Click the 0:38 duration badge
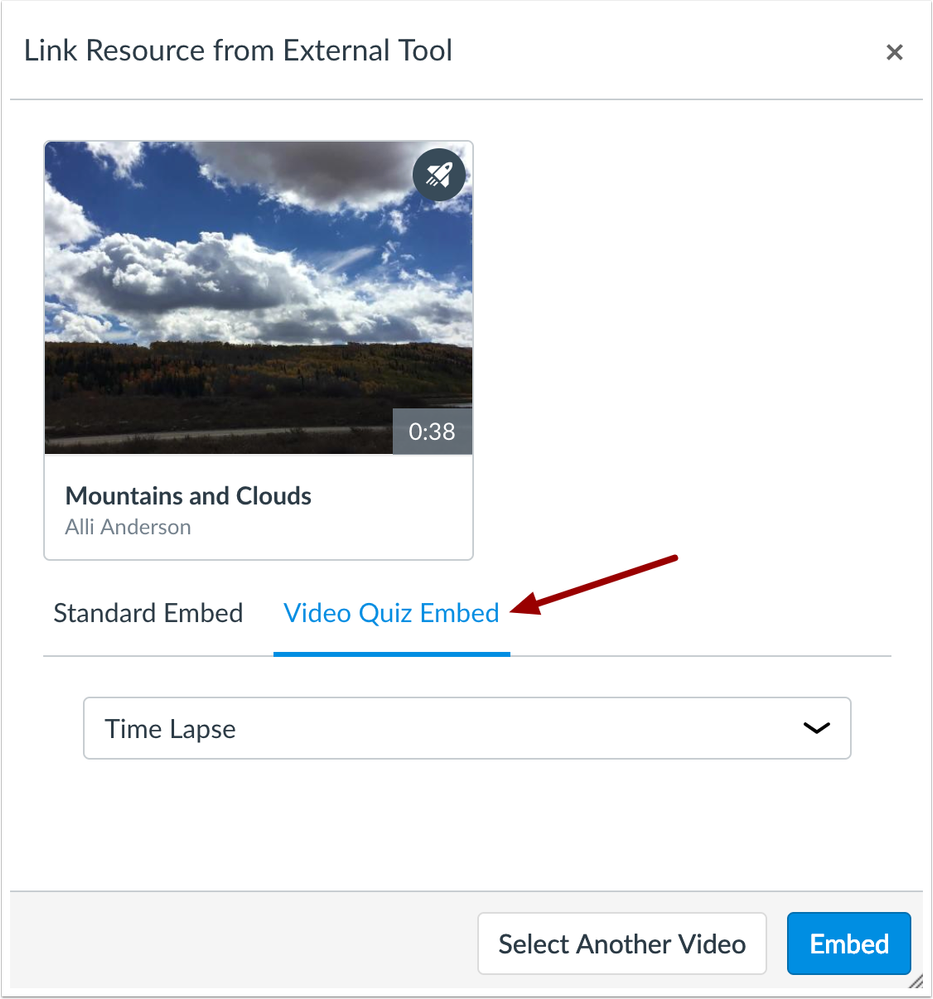 [x=432, y=432]
